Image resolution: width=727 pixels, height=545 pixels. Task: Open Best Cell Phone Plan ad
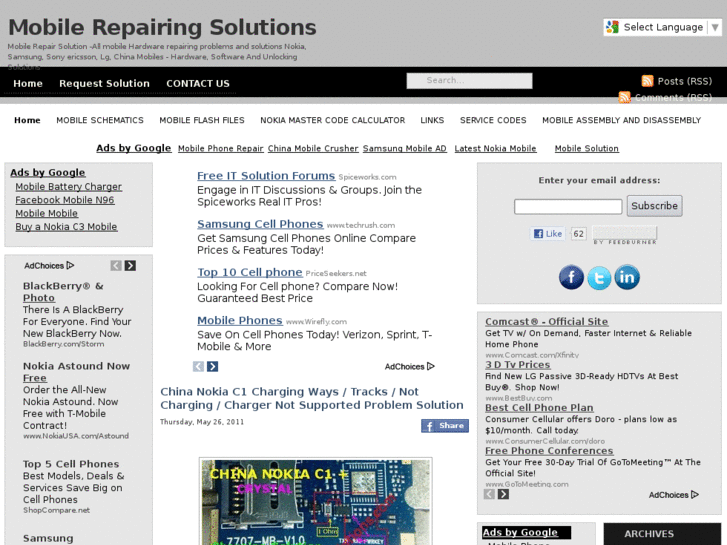click(539, 408)
